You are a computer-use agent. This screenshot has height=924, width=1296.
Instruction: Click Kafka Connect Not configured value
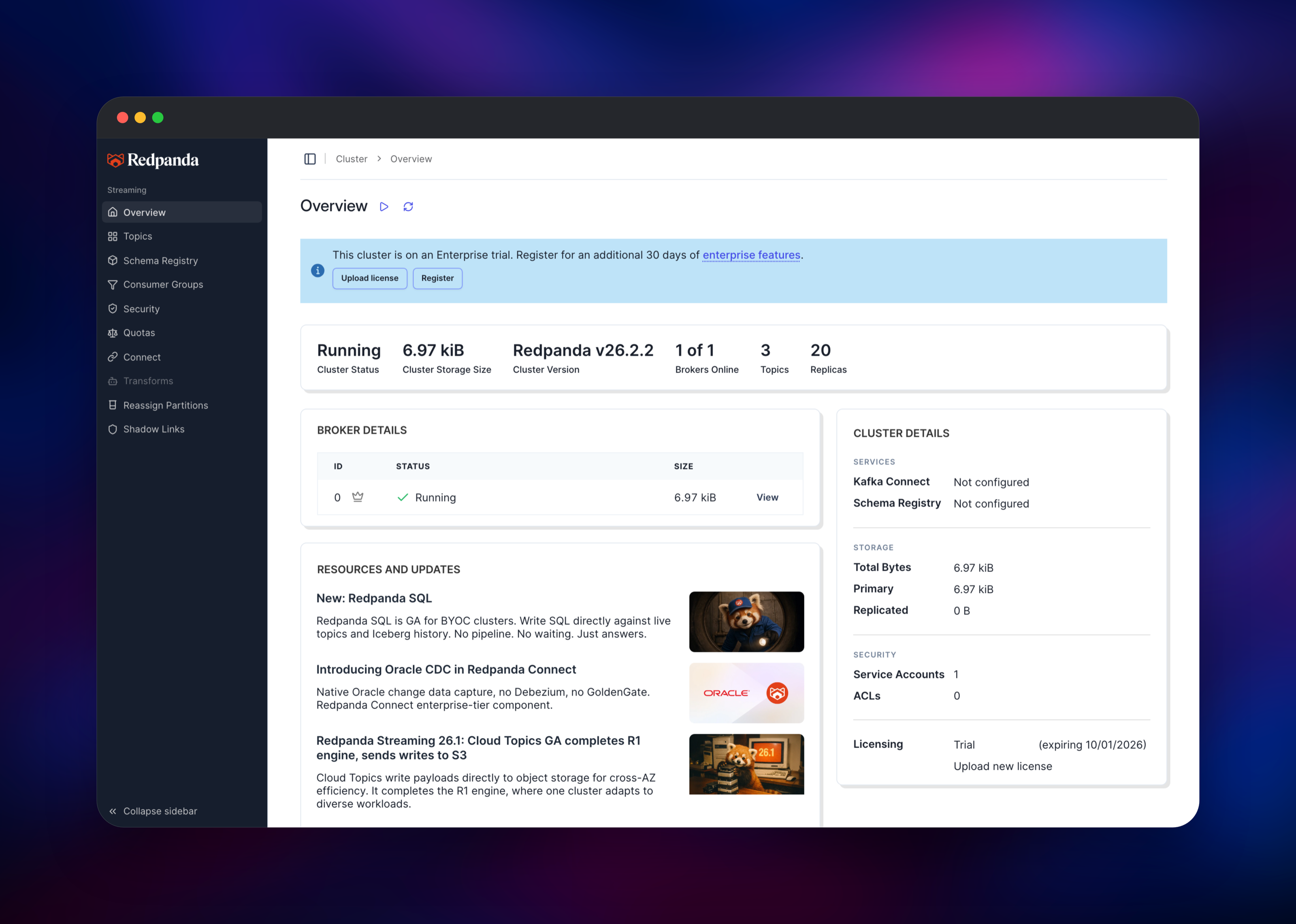point(991,483)
